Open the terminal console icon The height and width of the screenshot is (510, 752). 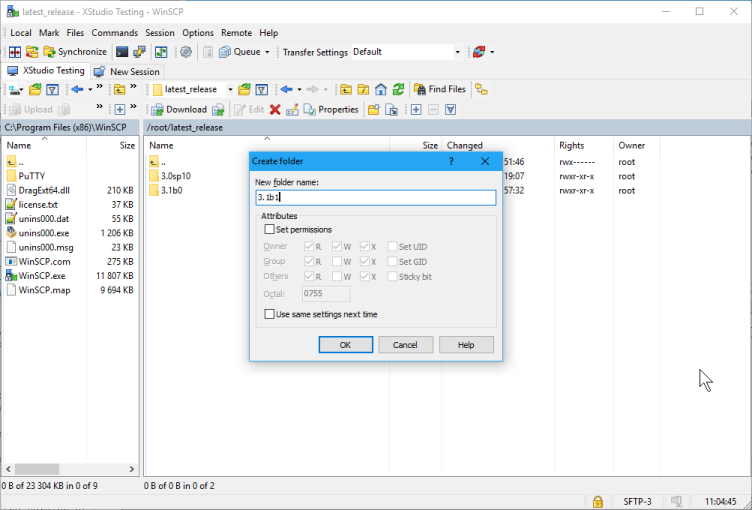[x=122, y=52]
